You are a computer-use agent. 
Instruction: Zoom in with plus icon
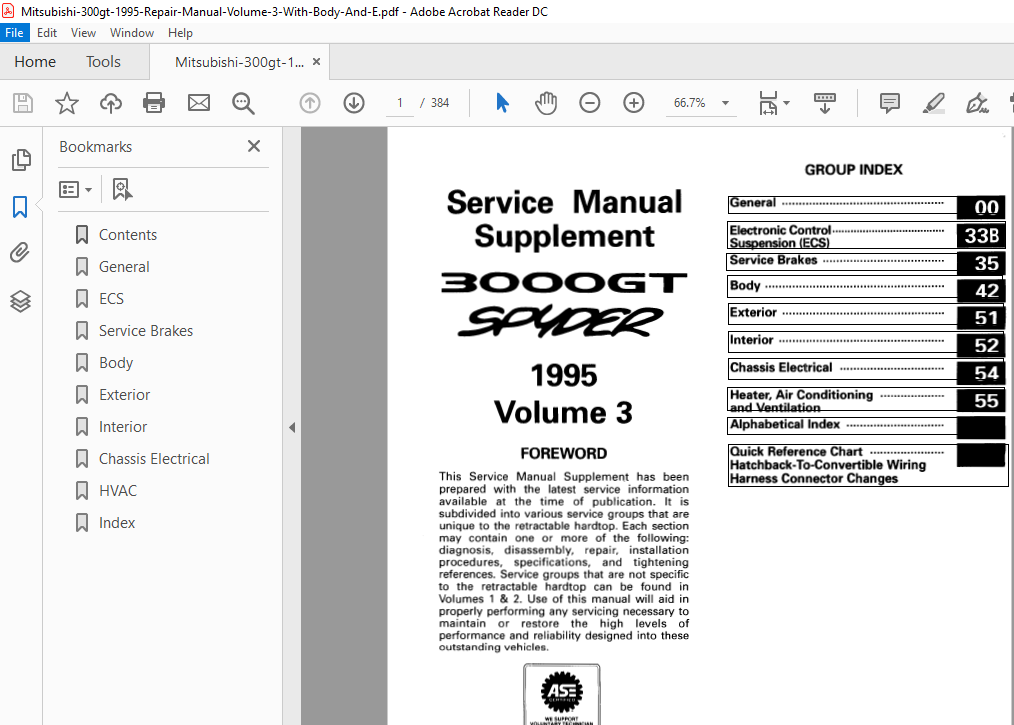tap(634, 103)
